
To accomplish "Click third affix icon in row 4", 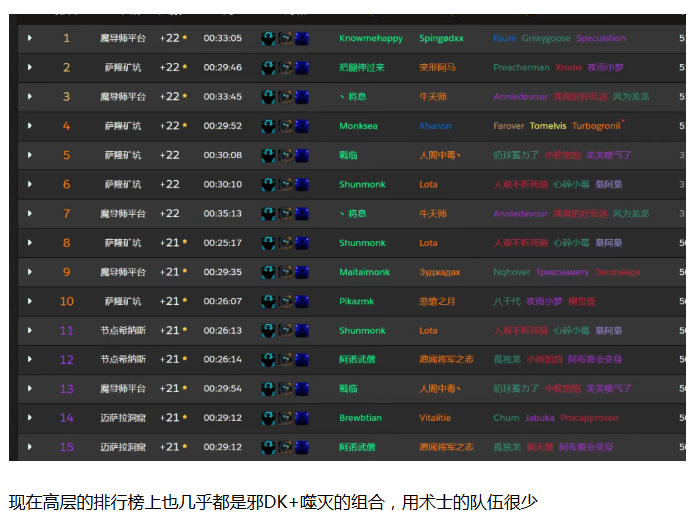I will click(x=301, y=126).
